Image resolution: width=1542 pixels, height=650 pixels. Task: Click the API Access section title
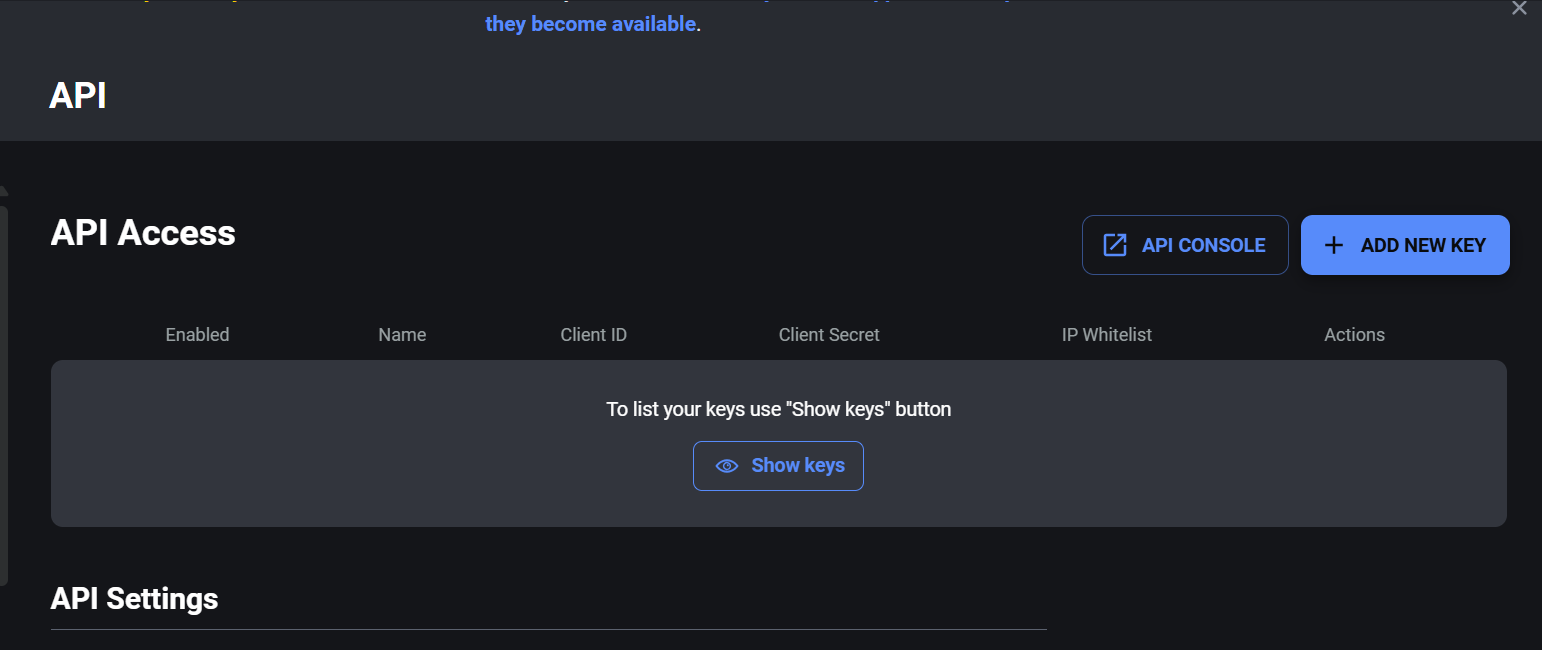pos(142,232)
